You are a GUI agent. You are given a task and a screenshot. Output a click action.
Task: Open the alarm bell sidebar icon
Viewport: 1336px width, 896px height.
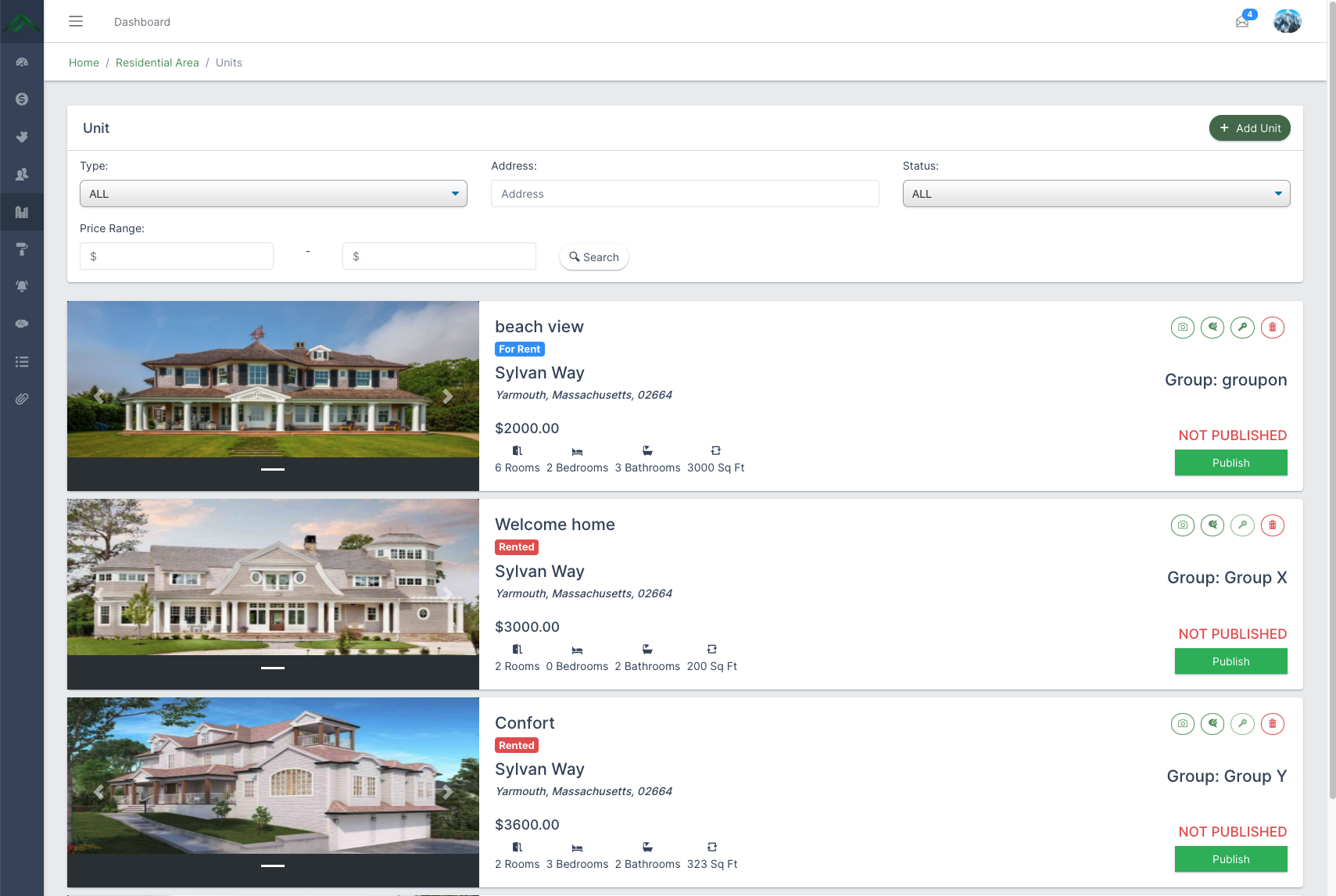(22, 286)
